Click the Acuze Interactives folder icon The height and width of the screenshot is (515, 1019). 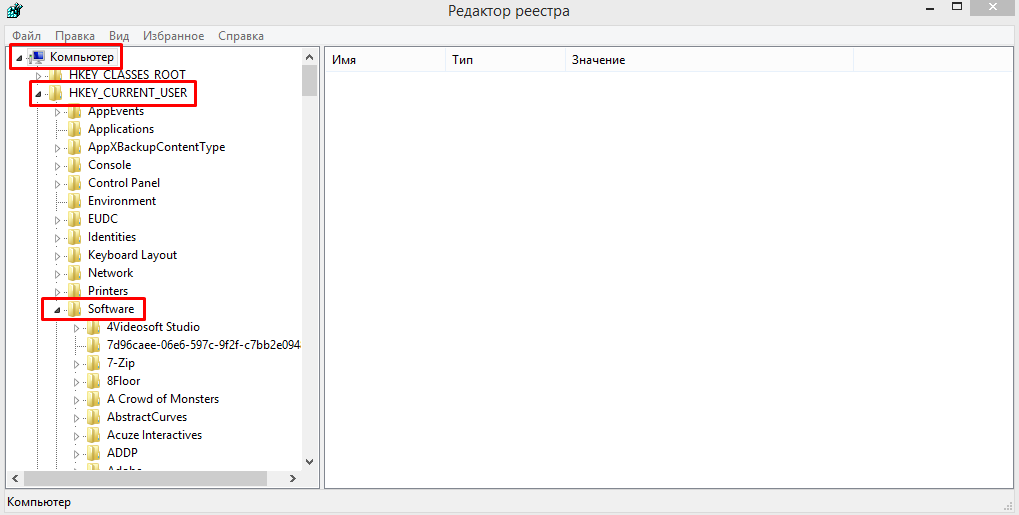coord(94,435)
